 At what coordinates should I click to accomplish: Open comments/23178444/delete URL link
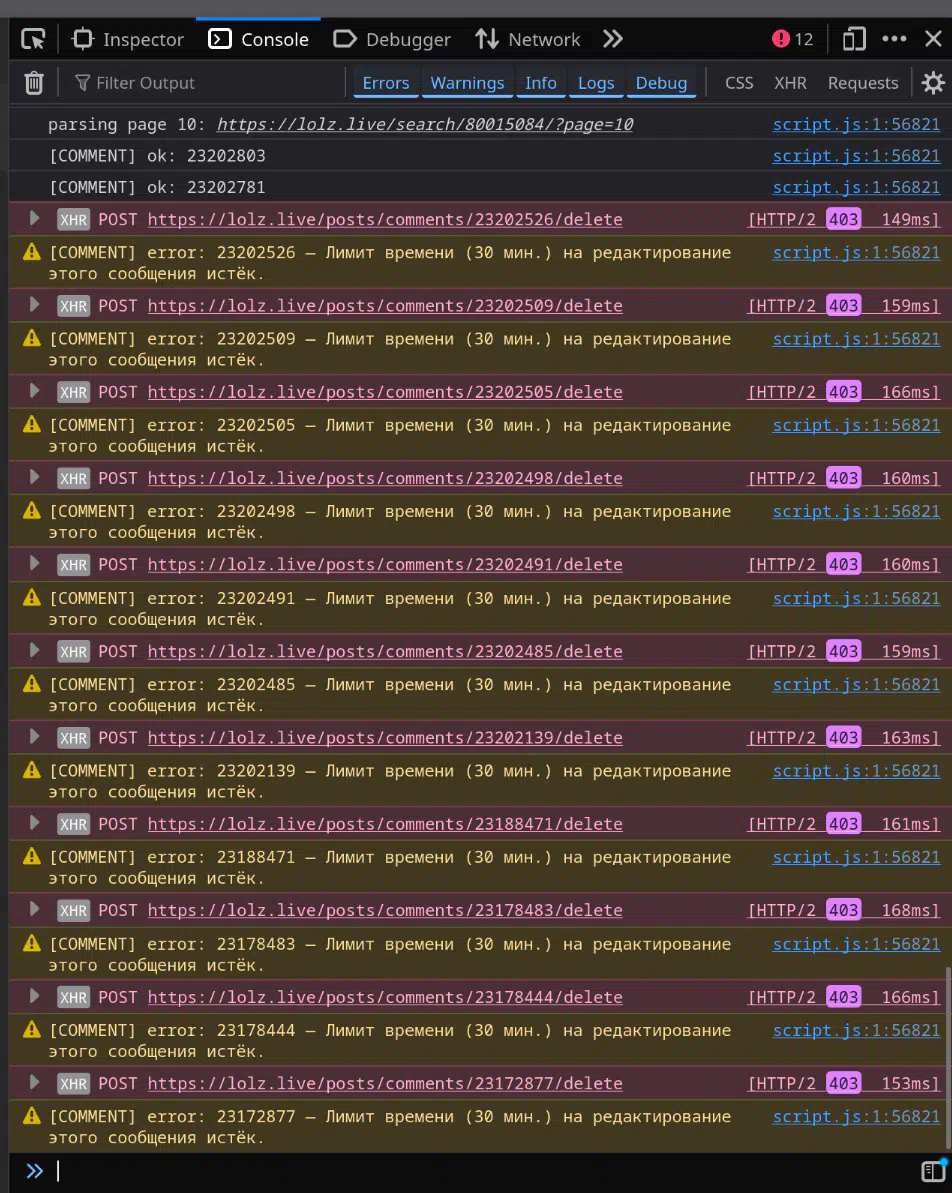[x=385, y=997]
